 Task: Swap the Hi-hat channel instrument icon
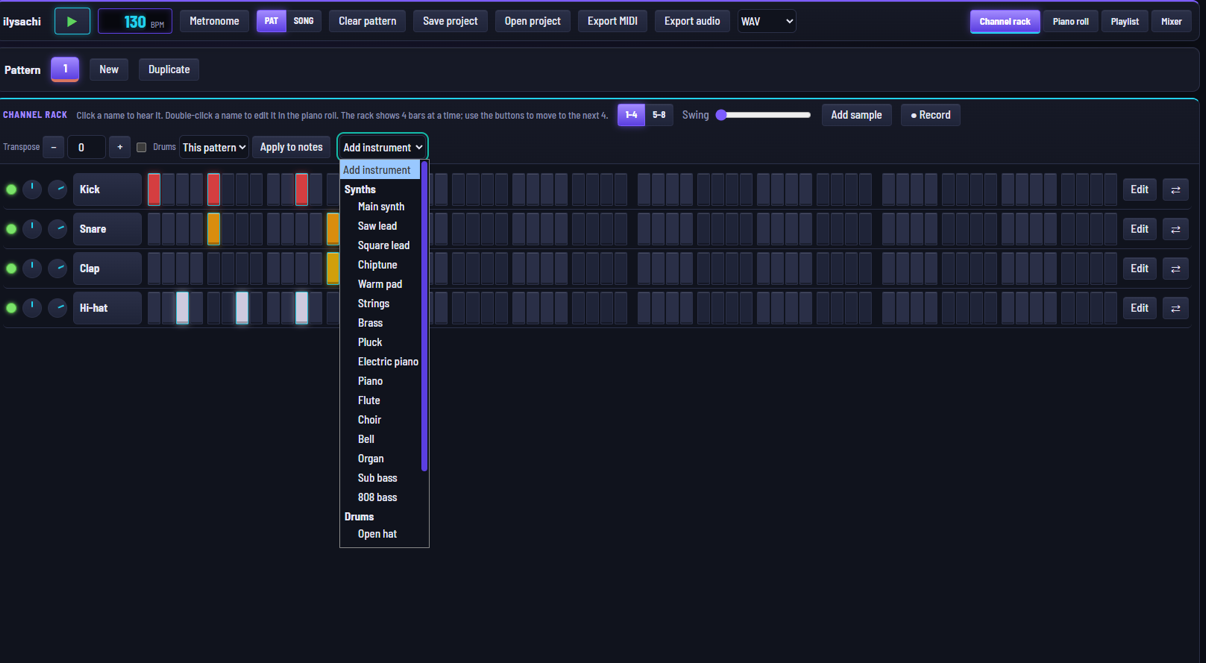(1175, 308)
